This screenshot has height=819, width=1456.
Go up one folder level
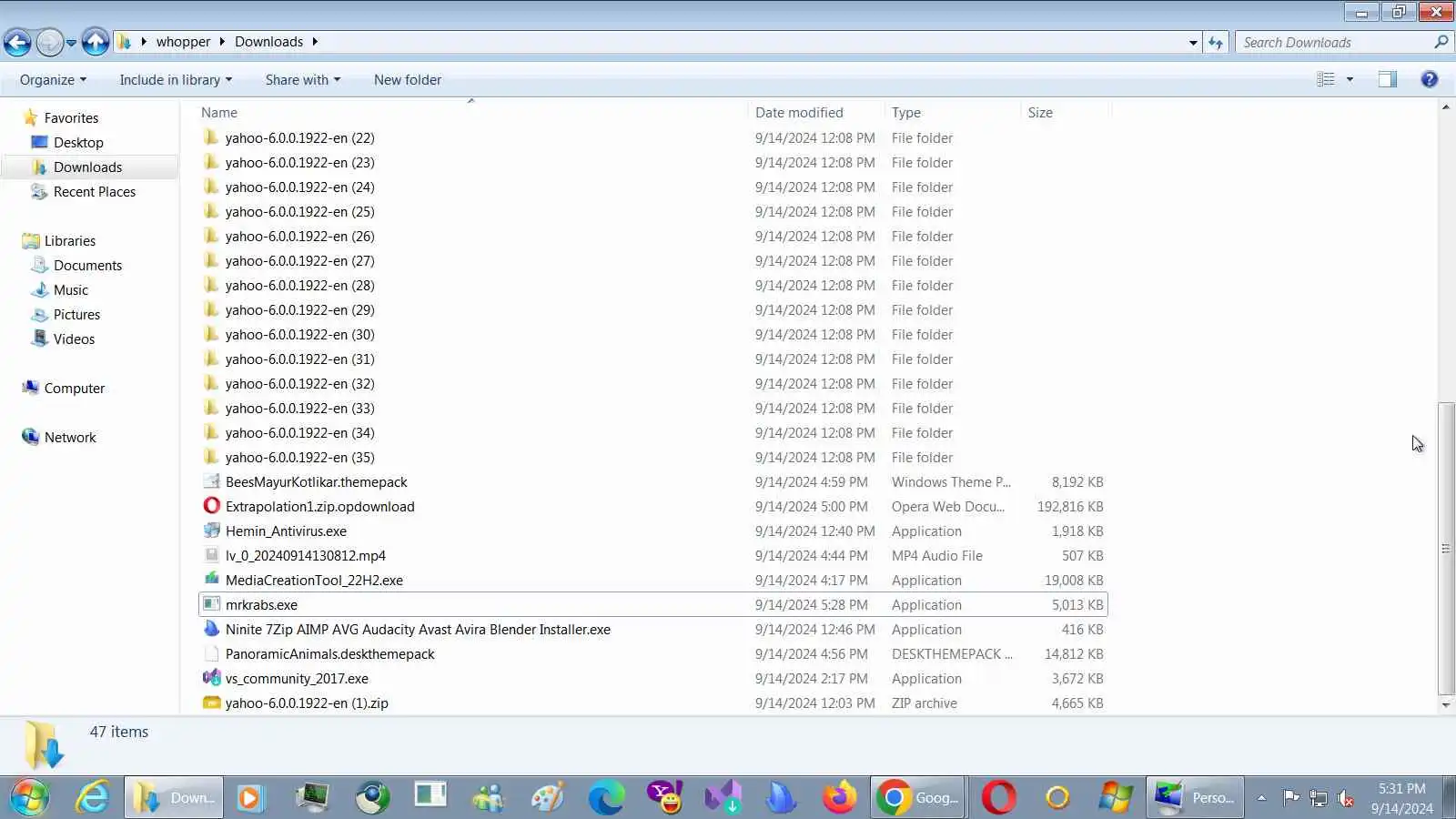point(96,42)
